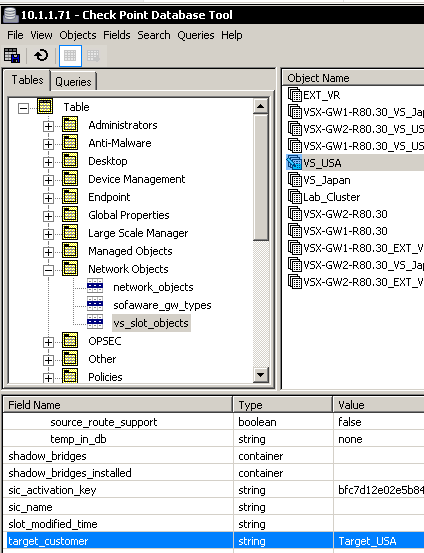Click the sofaware_gw_types table icon
This screenshot has height=553, width=424.
click(x=95, y=304)
